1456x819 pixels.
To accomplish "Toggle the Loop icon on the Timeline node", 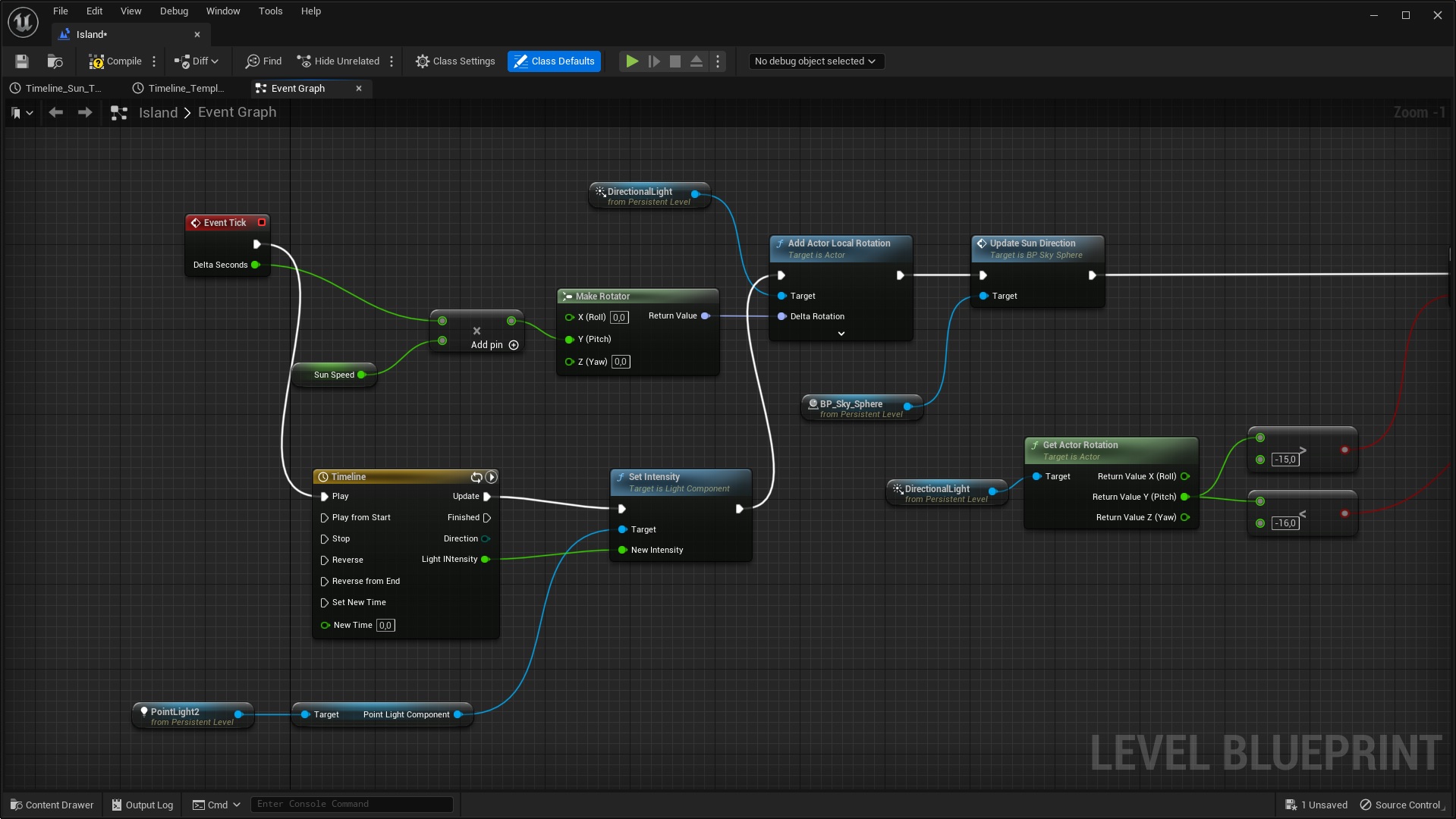I will pyautogui.click(x=476, y=477).
